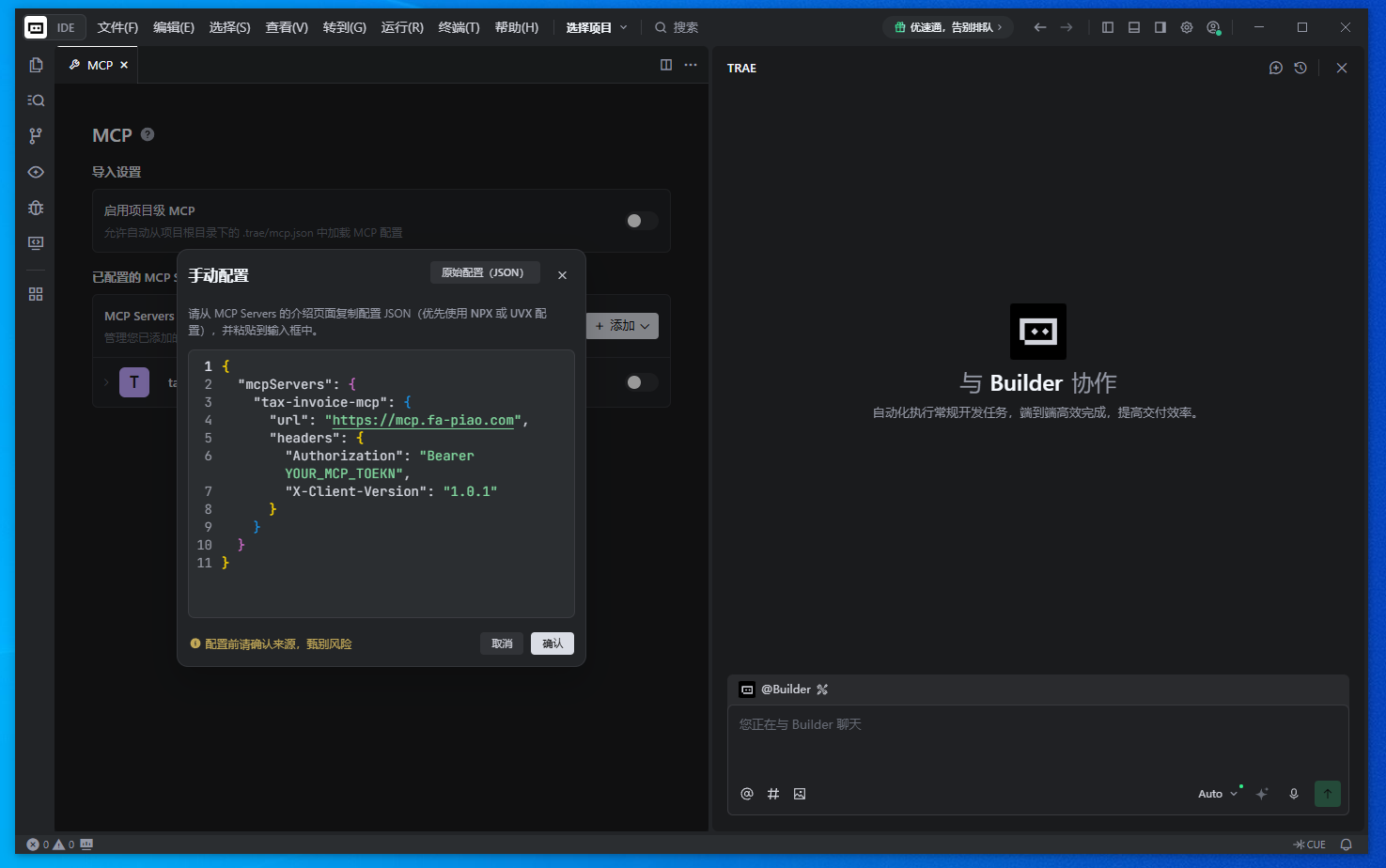Toggle the bottom panel layout icon
The image size is (1386, 868).
click(1134, 27)
